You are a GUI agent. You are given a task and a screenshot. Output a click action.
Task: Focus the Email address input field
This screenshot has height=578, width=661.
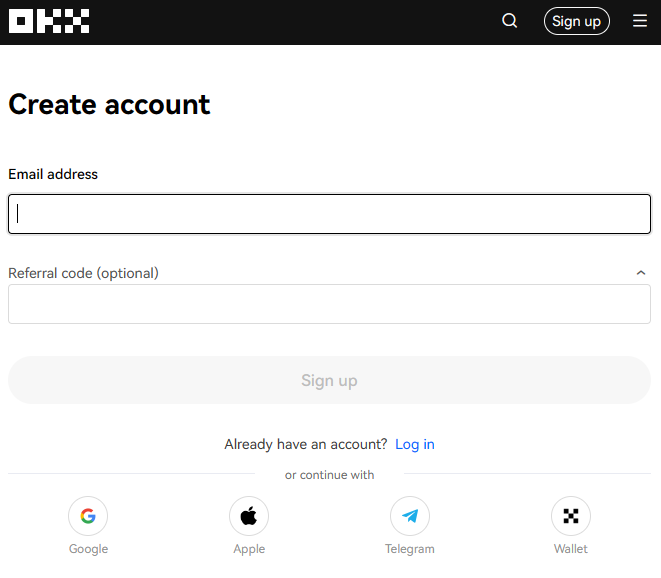pyautogui.click(x=329, y=214)
